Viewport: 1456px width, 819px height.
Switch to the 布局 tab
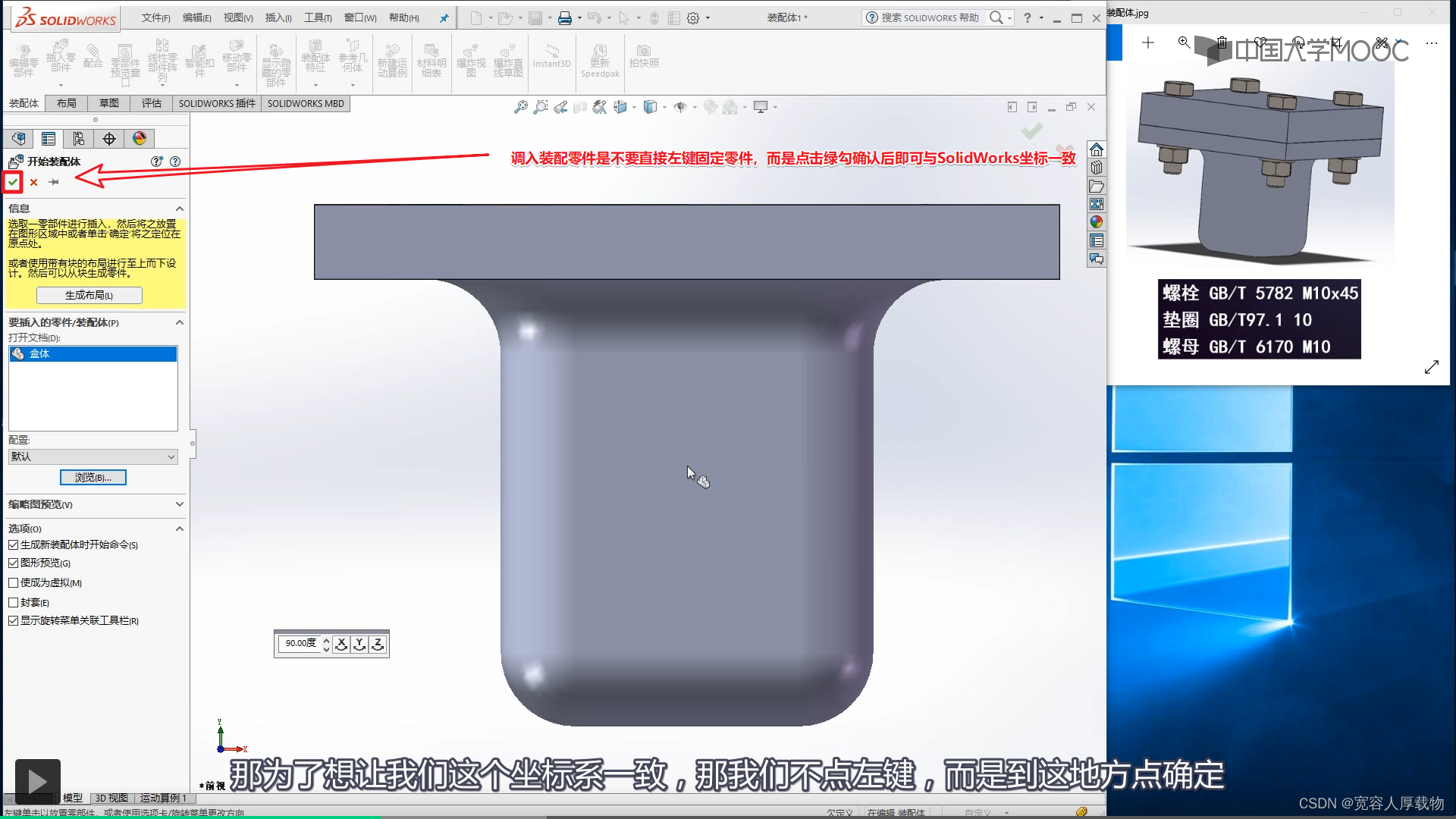tap(67, 103)
